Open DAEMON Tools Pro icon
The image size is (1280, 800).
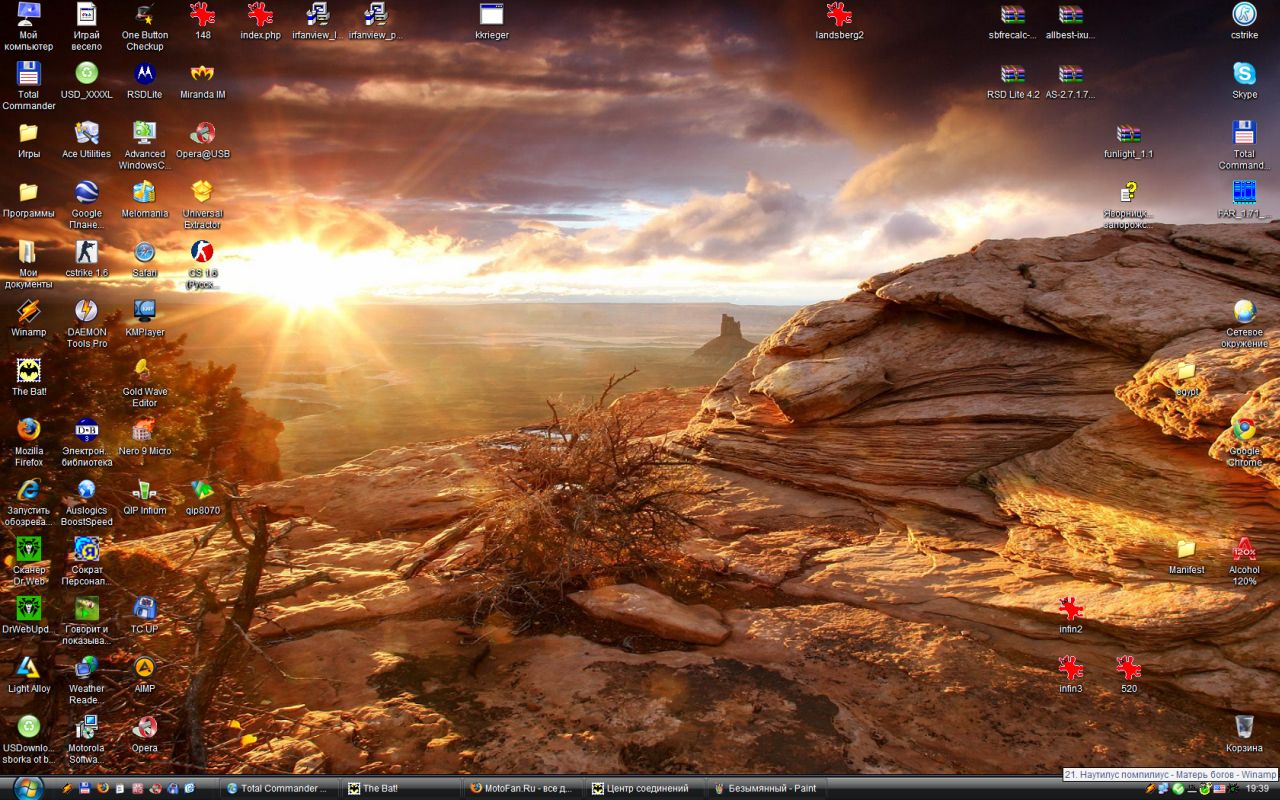pos(87,324)
